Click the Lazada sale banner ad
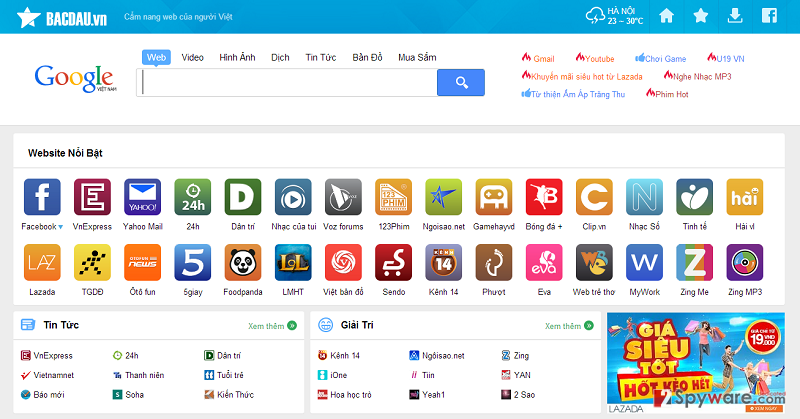 coord(696,363)
